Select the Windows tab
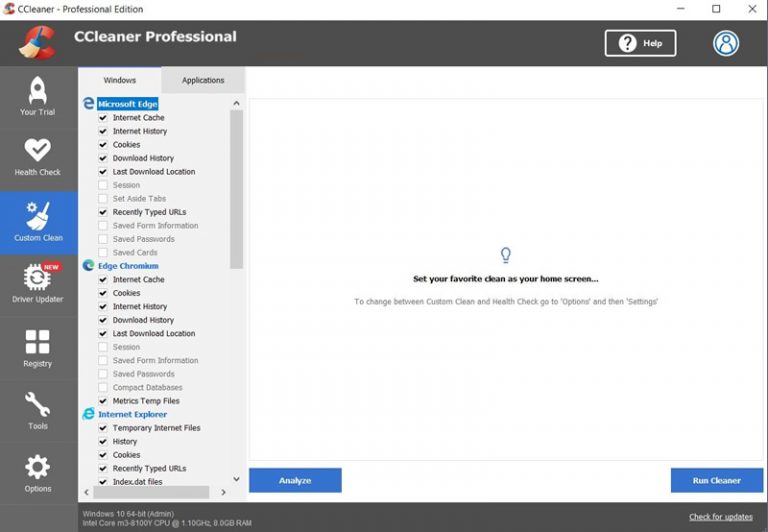The width and height of the screenshot is (768, 532). (120, 80)
